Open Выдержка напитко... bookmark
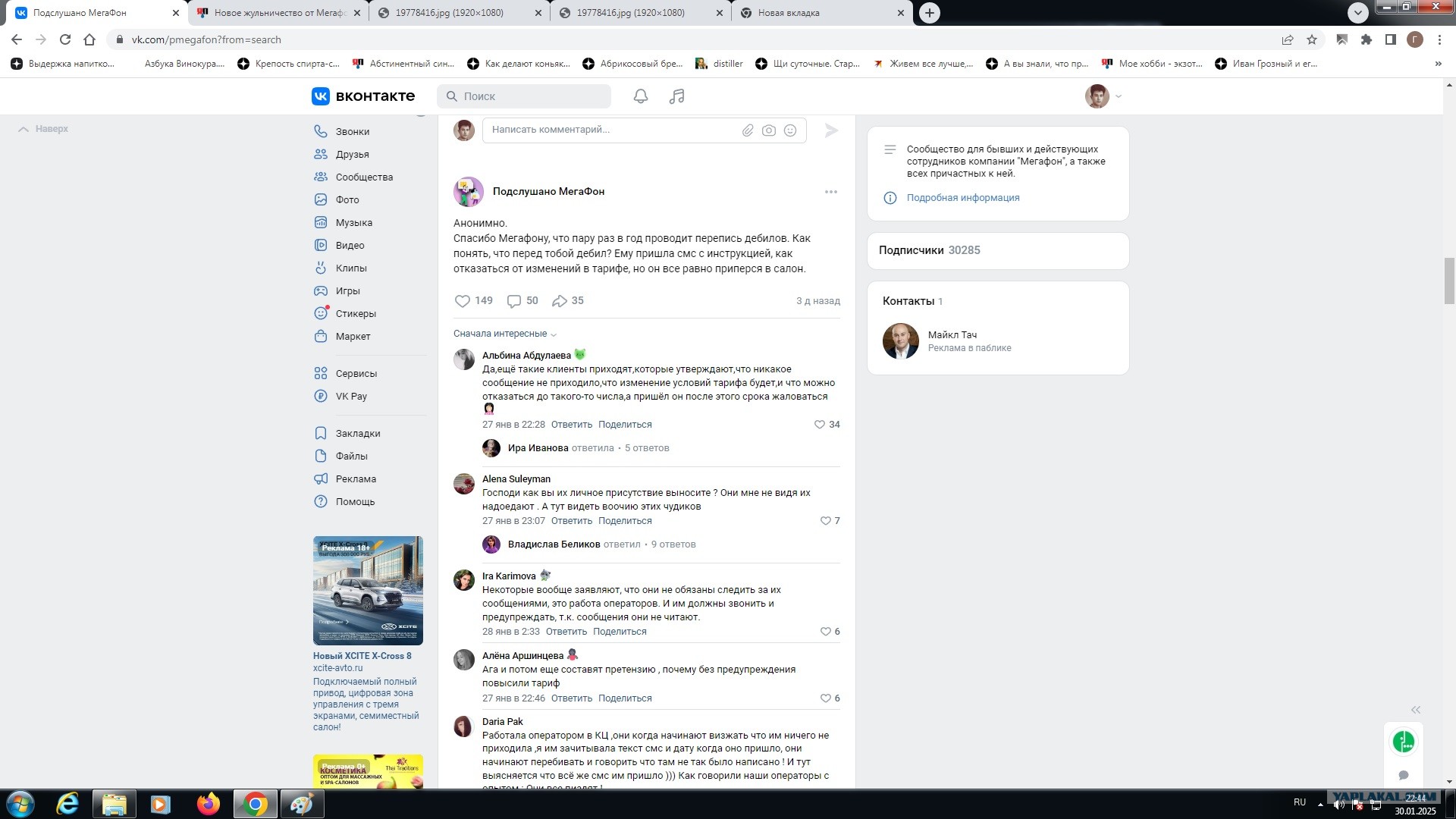1456x819 pixels. click(x=63, y=64)
